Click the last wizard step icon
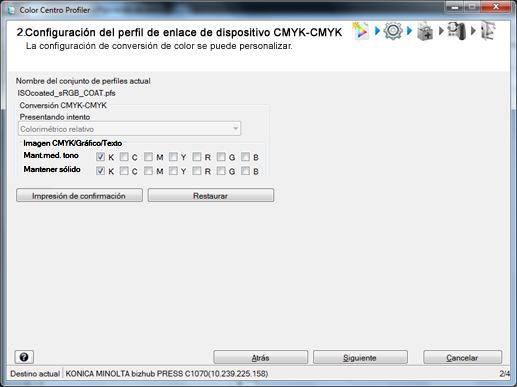Screen dimensions: 517x387 click(488, 31)
